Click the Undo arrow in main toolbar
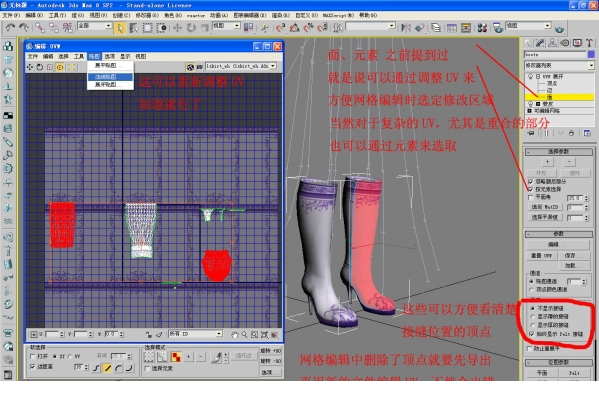This screenshot has width=599, height=396. 10,27
